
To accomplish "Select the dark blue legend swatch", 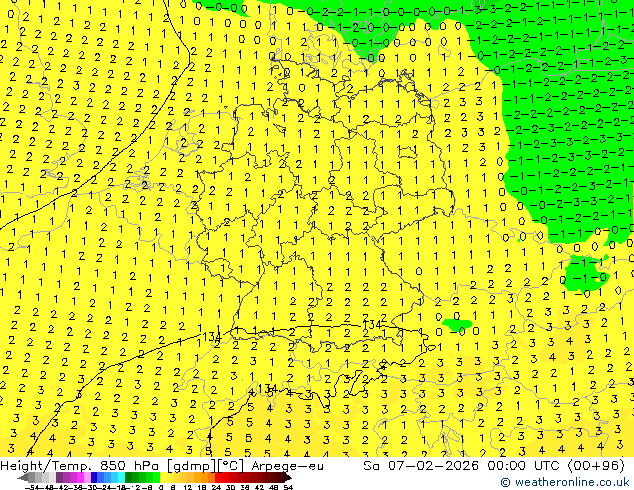I will tap(94, 477).
